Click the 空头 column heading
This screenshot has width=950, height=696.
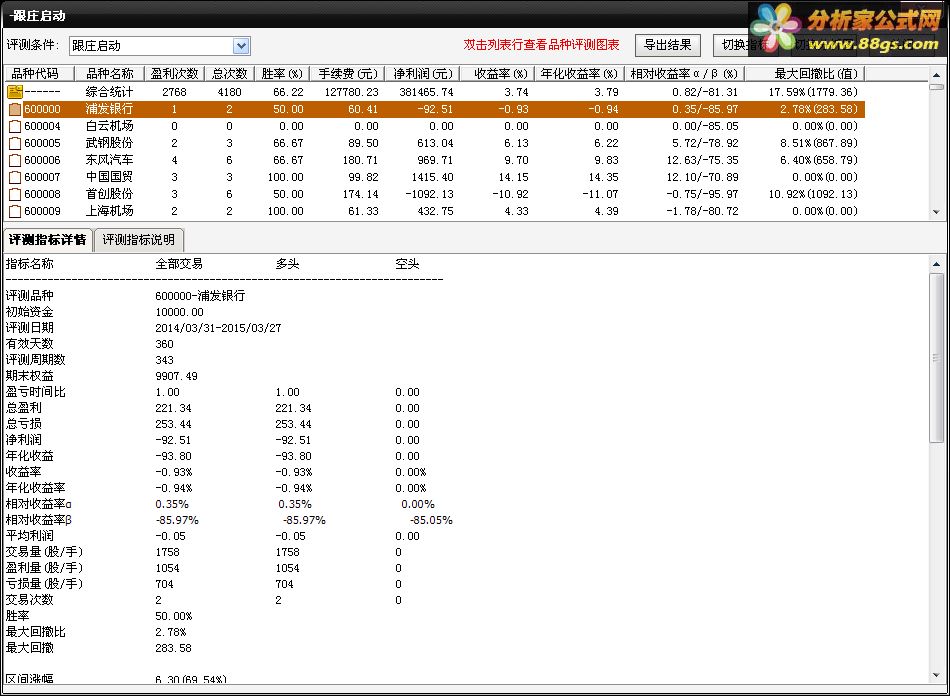[407, 264]
